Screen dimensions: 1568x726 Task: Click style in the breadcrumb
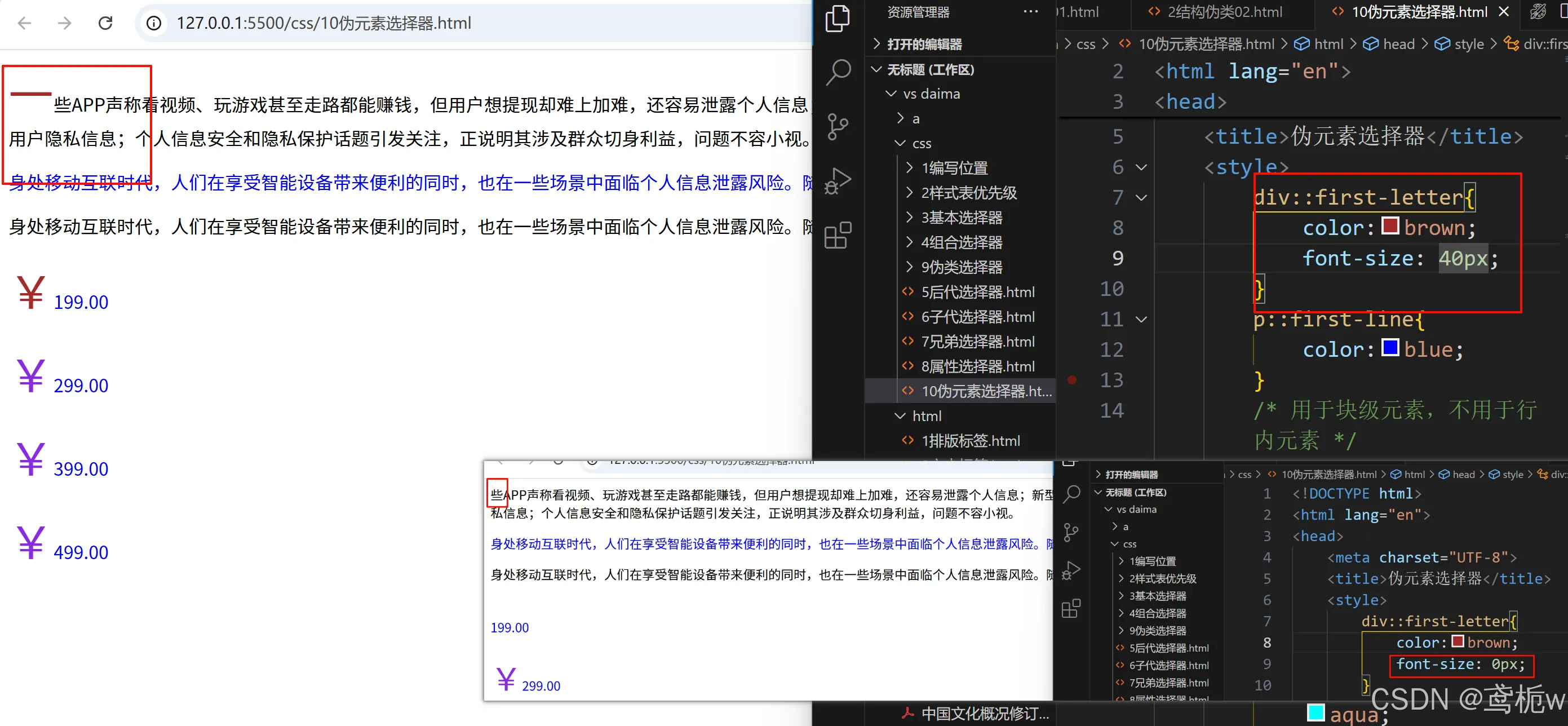coord(1469,44)
